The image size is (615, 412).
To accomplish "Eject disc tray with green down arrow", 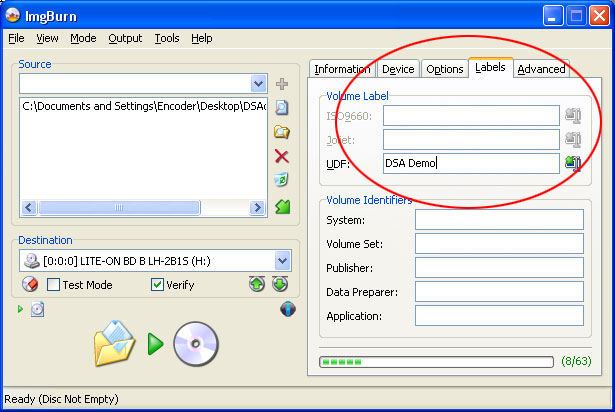I will [x=280, y=284].
